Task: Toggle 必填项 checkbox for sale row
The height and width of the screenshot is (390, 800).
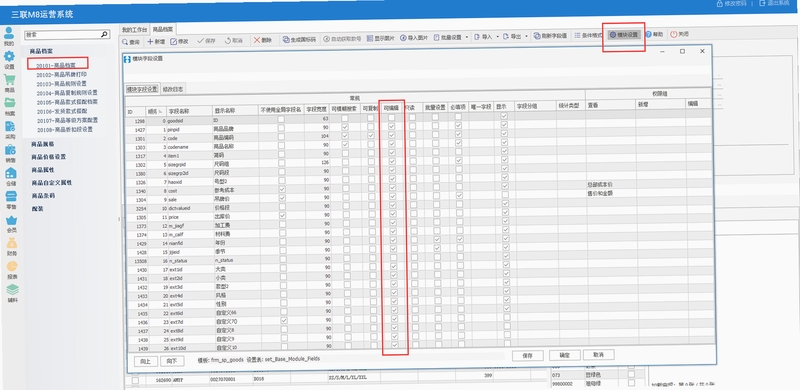Action: 459,196
